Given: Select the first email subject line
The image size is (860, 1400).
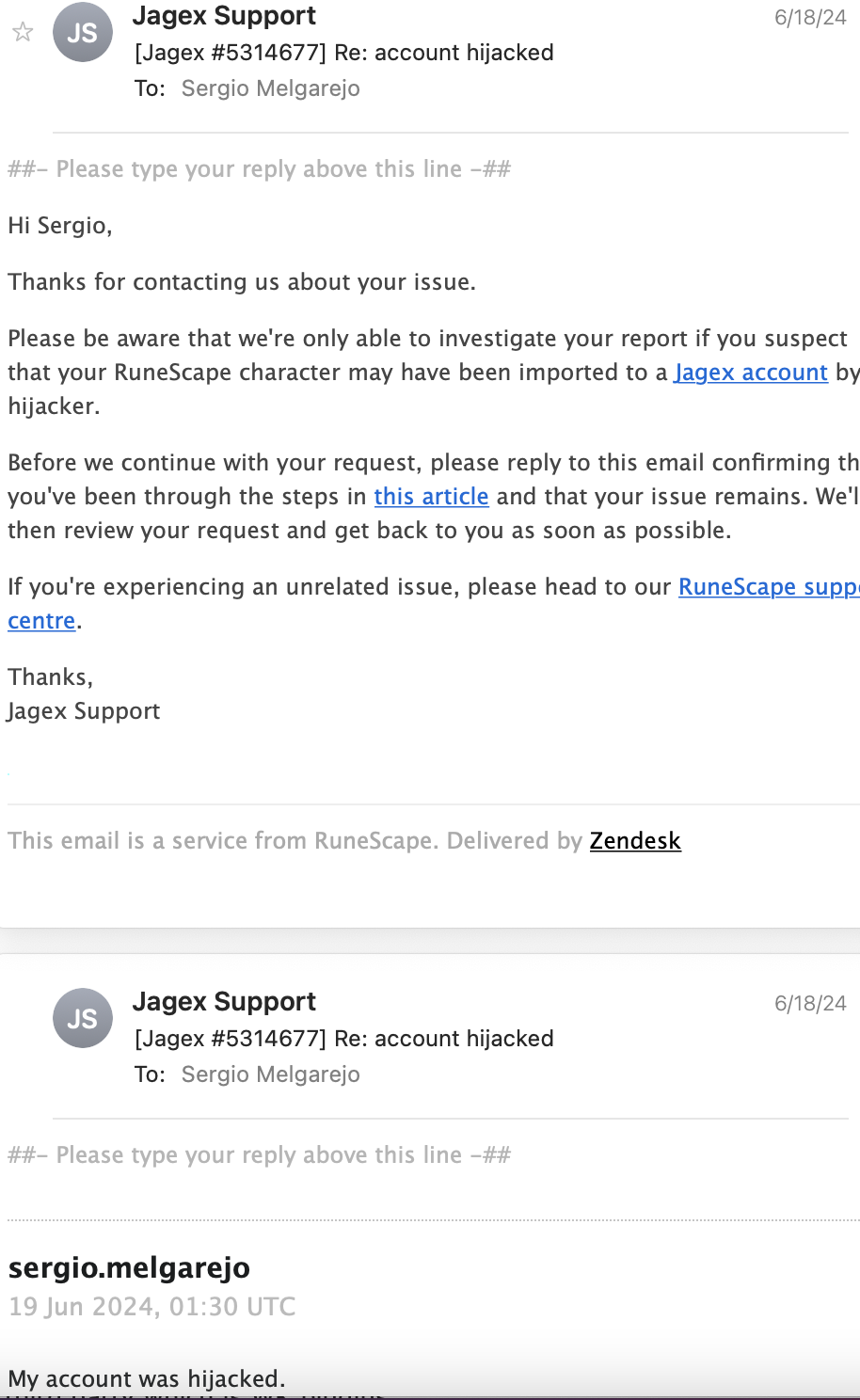Looking at the screenshot, I should pyautogui.click(x=344, y=53).
